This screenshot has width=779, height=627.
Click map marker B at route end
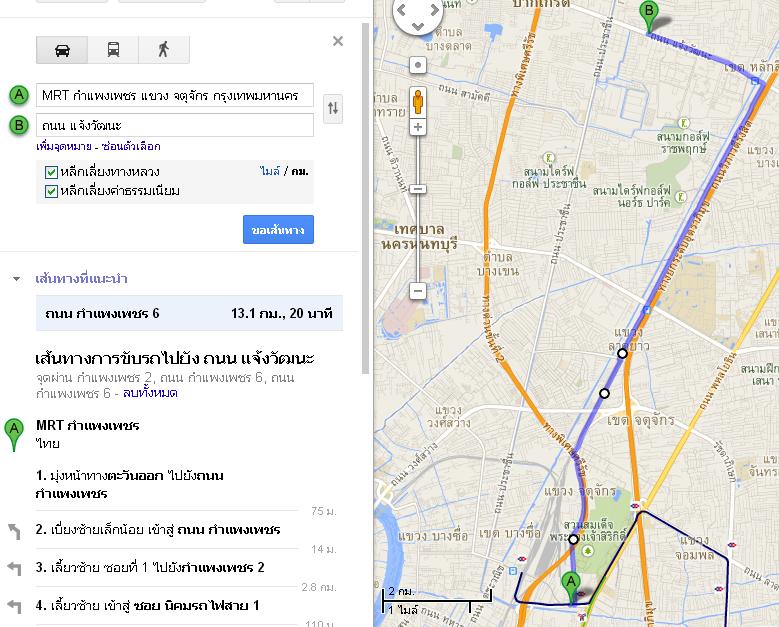point(648,17)
